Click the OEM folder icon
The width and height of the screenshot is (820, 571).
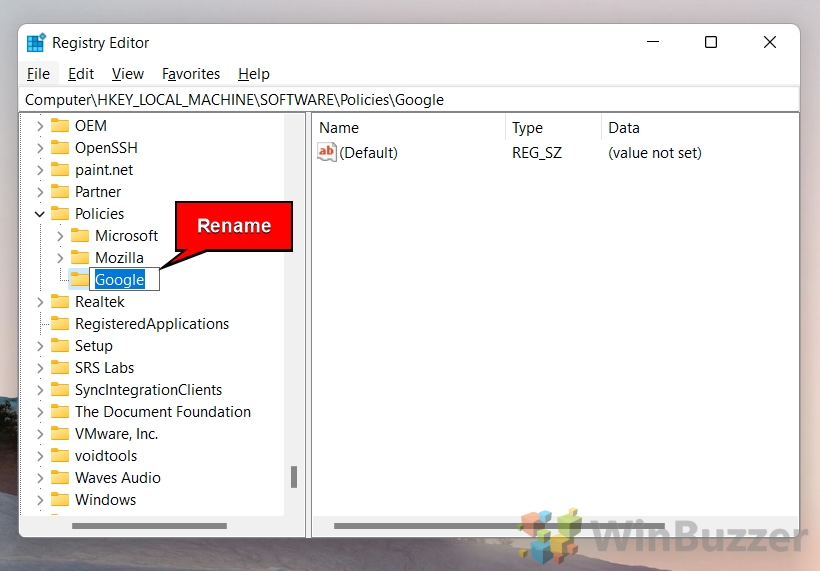[x=60, y=125]
